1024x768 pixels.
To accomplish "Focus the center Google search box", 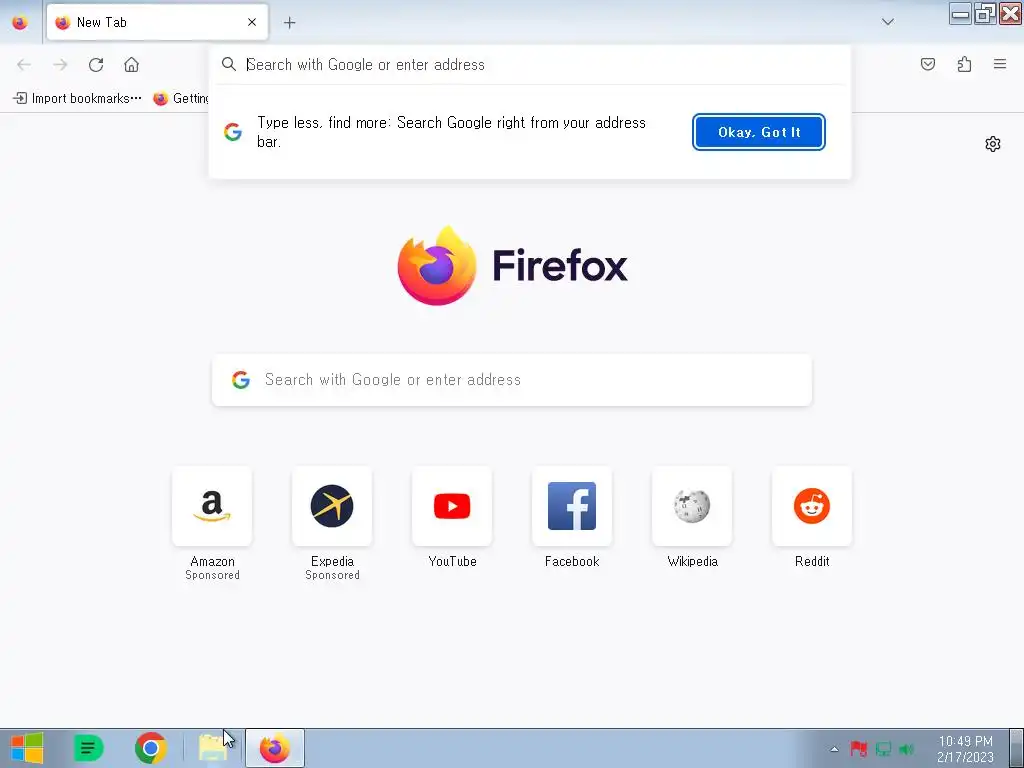I will tap(512, 379).
